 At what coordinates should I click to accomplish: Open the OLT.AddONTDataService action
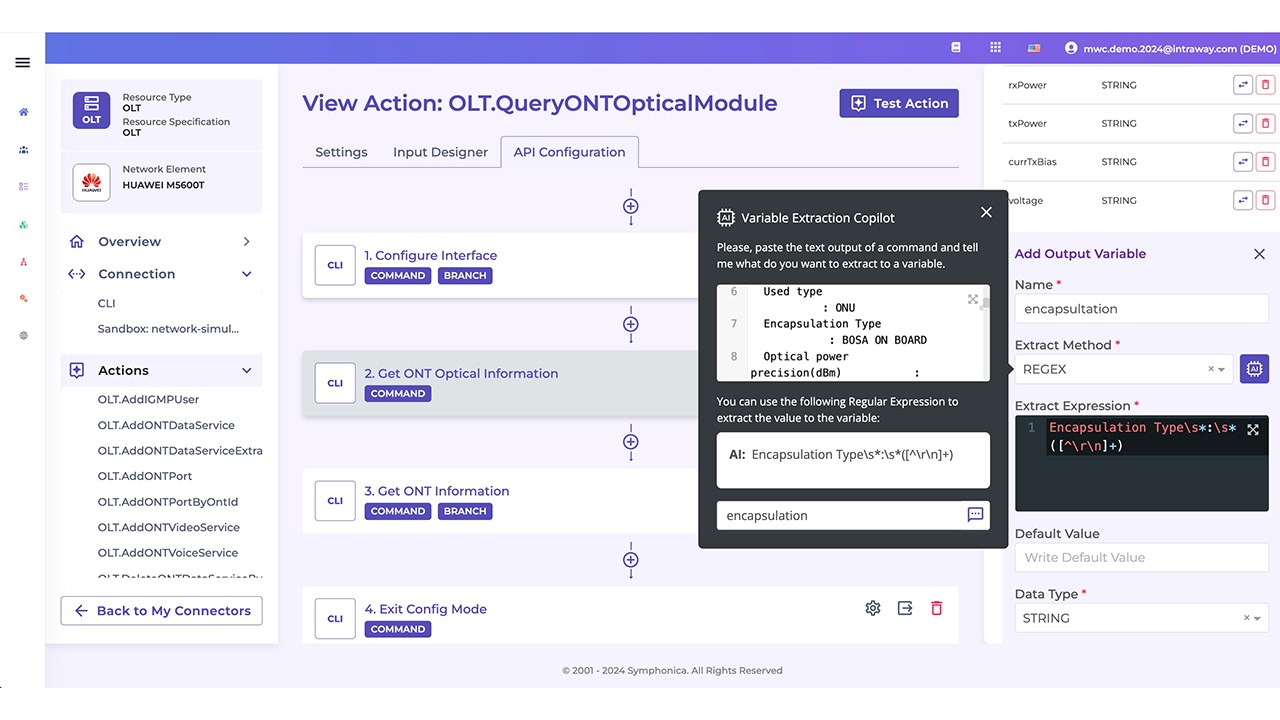click(166, 425)
